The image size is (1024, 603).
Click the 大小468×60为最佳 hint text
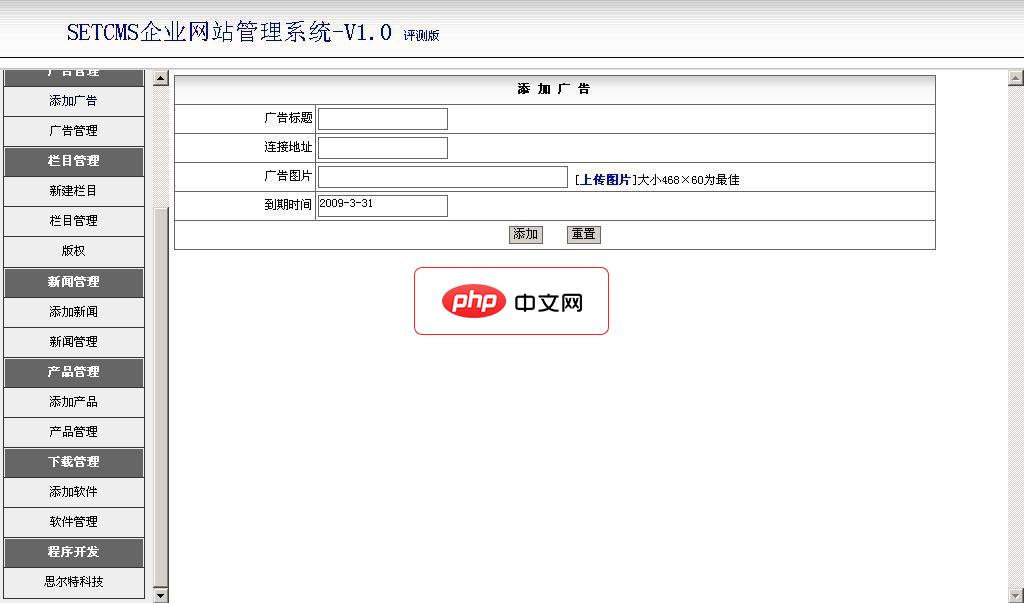(x=688, y=180)
